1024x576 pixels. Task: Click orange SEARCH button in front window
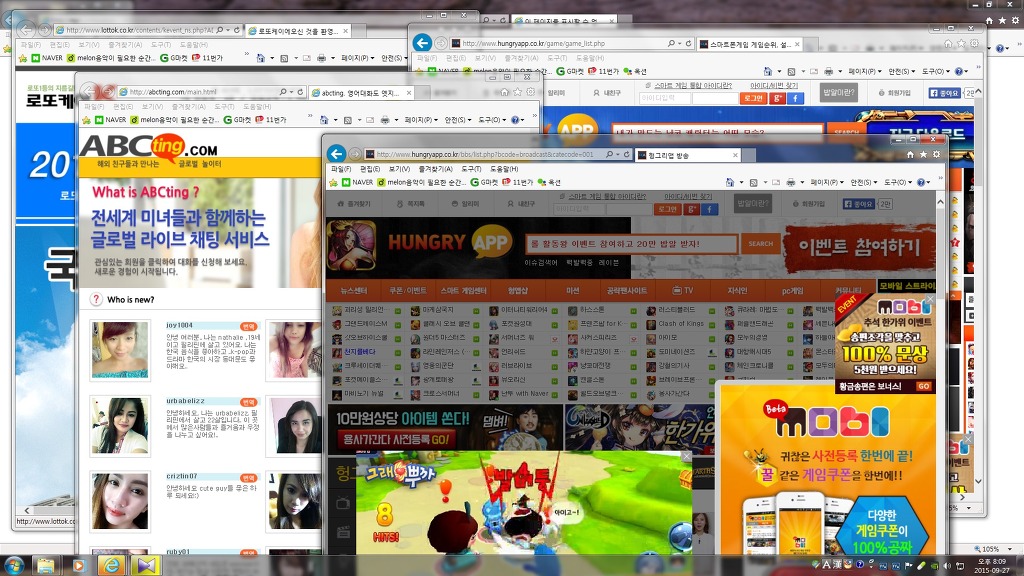pos(761,244)
